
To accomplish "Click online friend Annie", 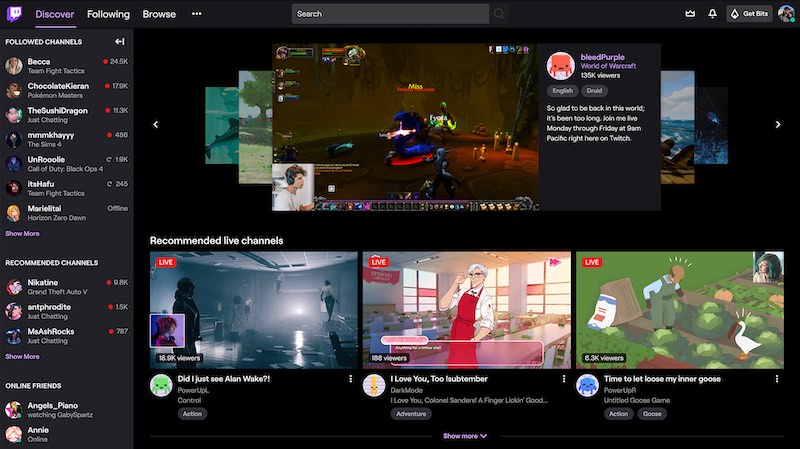I will 66,434.
